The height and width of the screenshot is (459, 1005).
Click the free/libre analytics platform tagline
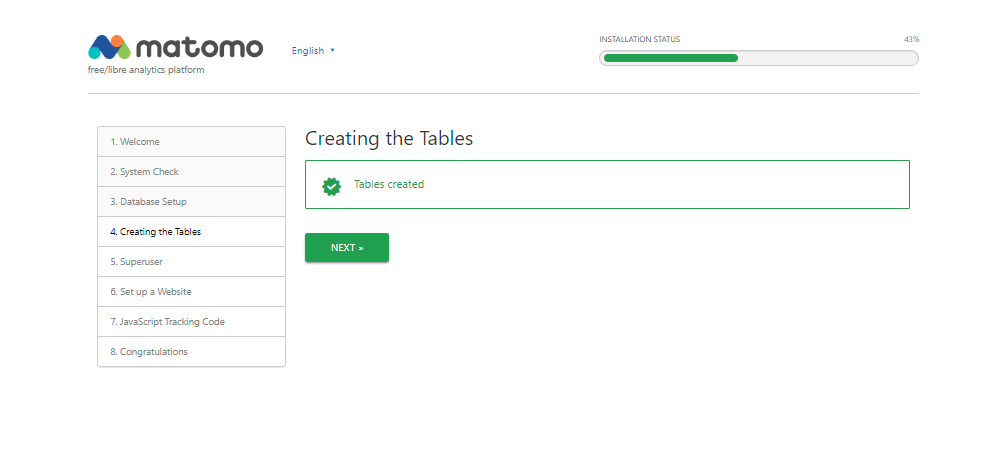pyautogui.click(x=146, y=70)
